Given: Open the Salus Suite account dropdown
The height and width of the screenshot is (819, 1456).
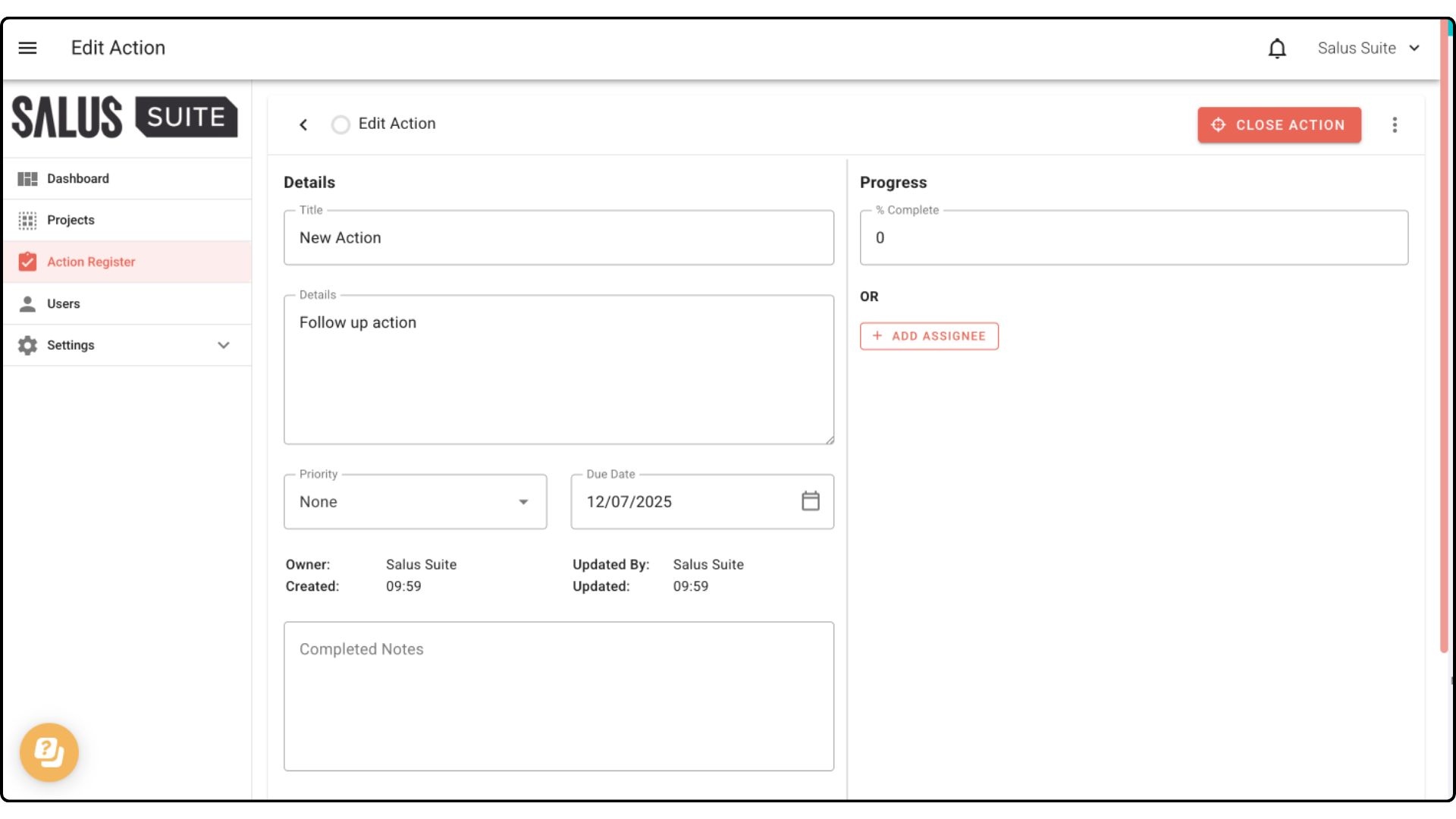Looking at the screenshot, I should [x=1368, y=49].
